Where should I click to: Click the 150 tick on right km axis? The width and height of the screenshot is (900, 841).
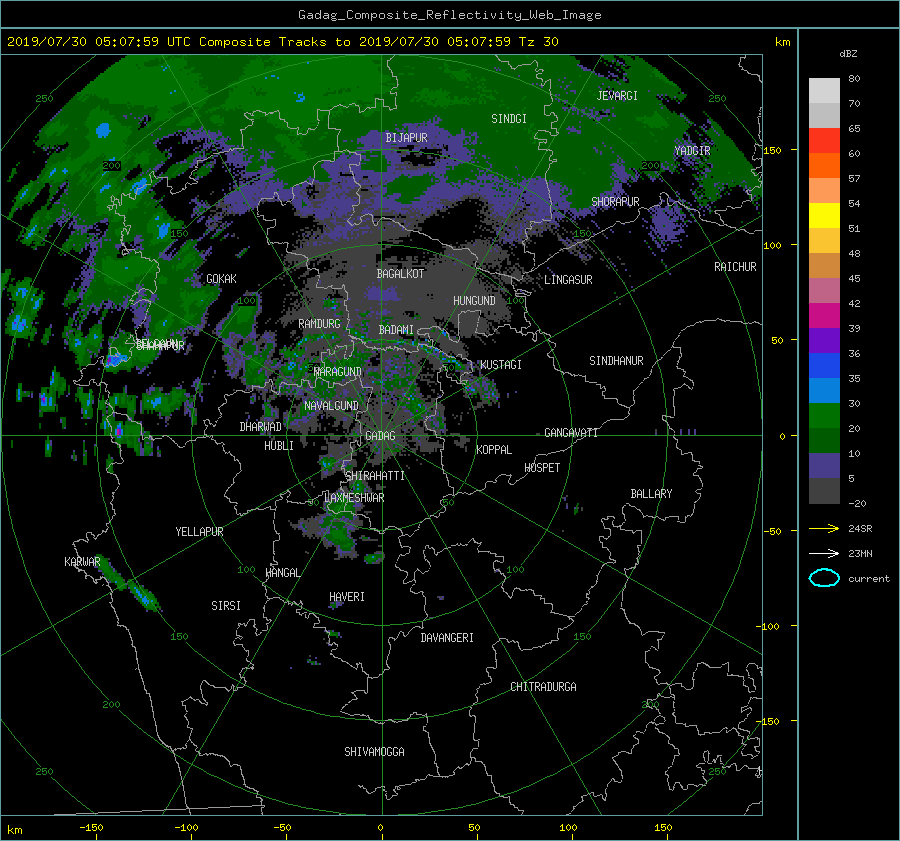[x=772, y=150]
